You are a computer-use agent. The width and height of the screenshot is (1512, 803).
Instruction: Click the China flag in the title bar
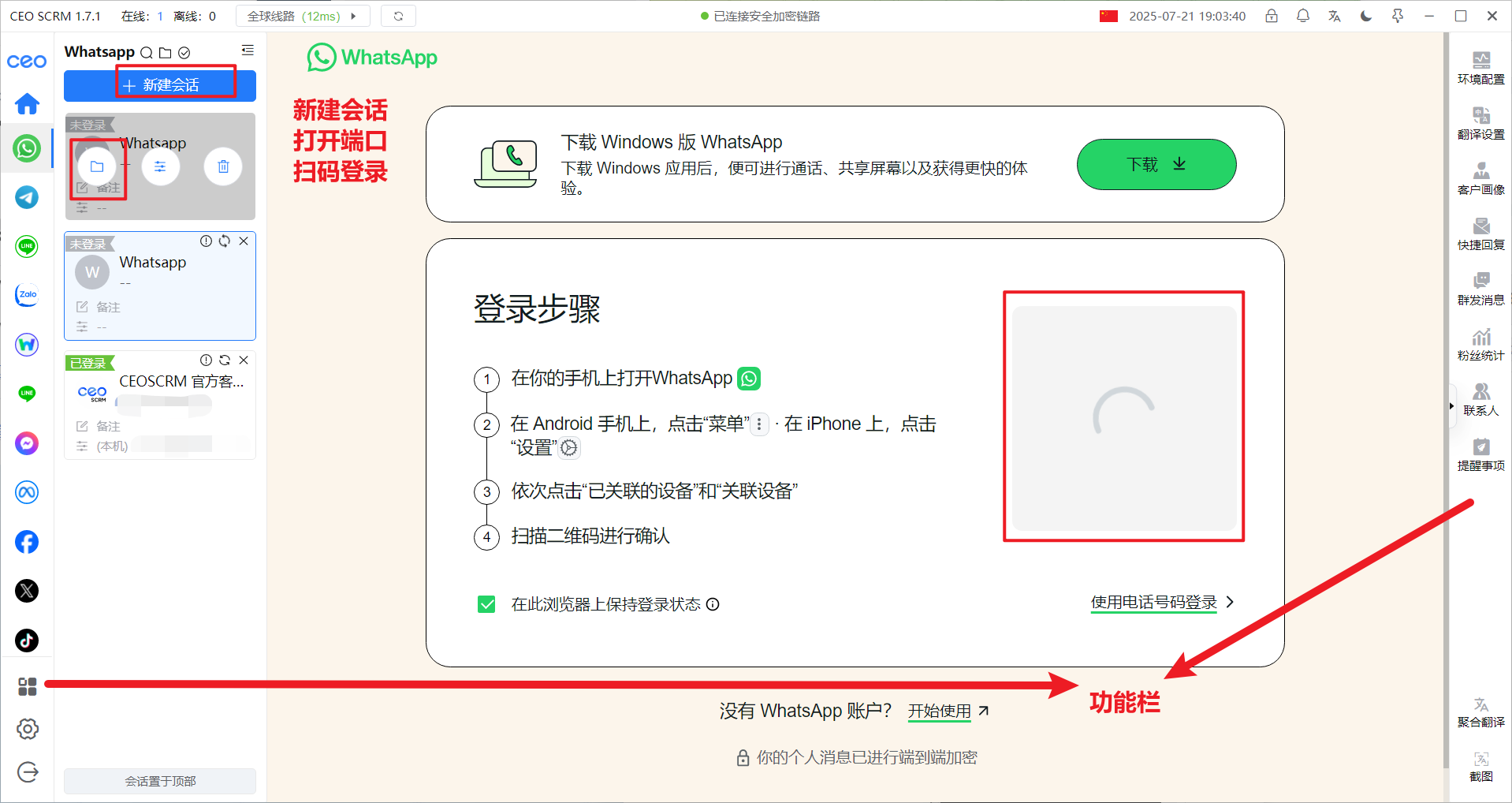pos(1108,16)
